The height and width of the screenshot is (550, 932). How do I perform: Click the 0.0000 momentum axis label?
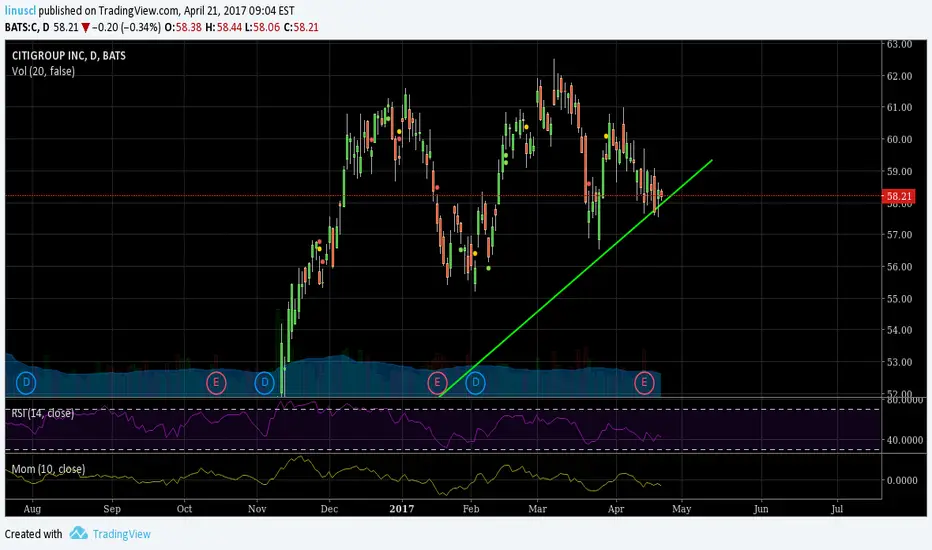click(x=902, y=480)
